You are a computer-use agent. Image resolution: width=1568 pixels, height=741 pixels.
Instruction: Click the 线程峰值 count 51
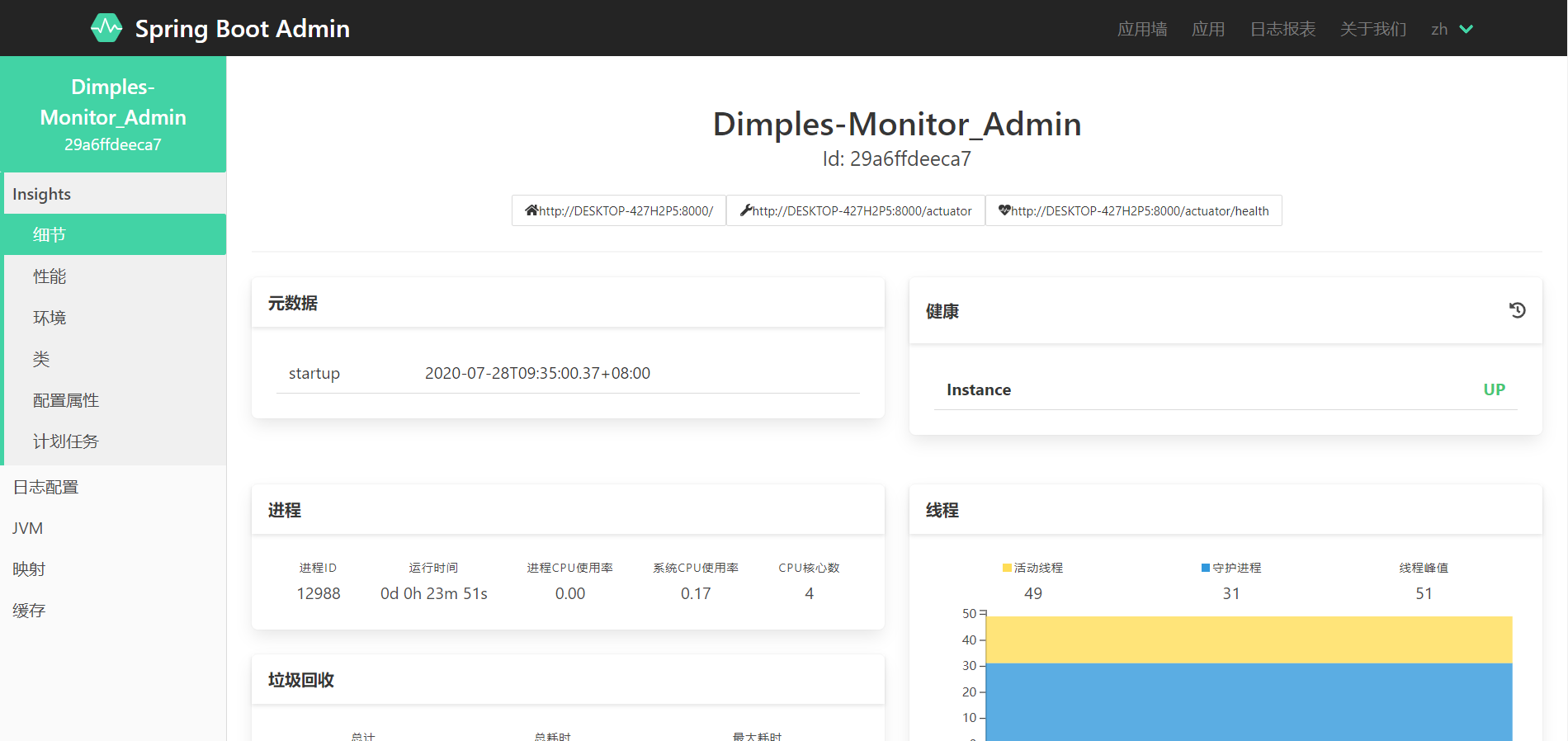click(x=1424, y=593)
